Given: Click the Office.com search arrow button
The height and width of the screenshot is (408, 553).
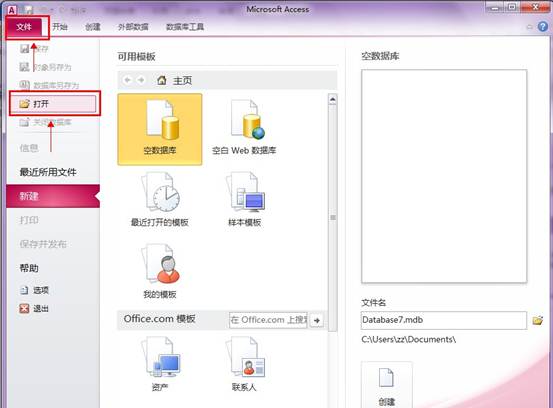Looking at the screenshot, I should point(317,320).
